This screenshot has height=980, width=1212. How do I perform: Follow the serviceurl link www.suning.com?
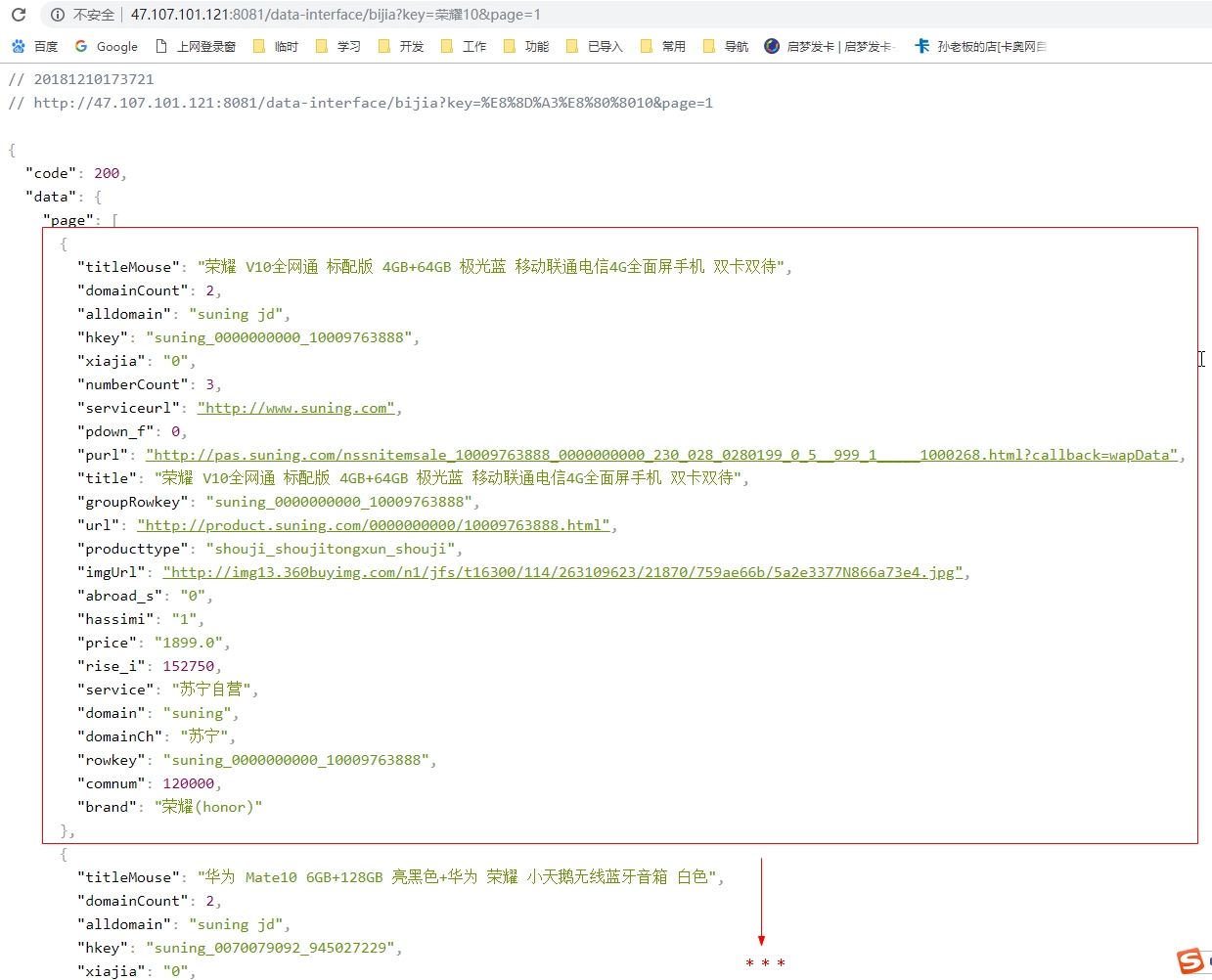(x=295, y=408)
